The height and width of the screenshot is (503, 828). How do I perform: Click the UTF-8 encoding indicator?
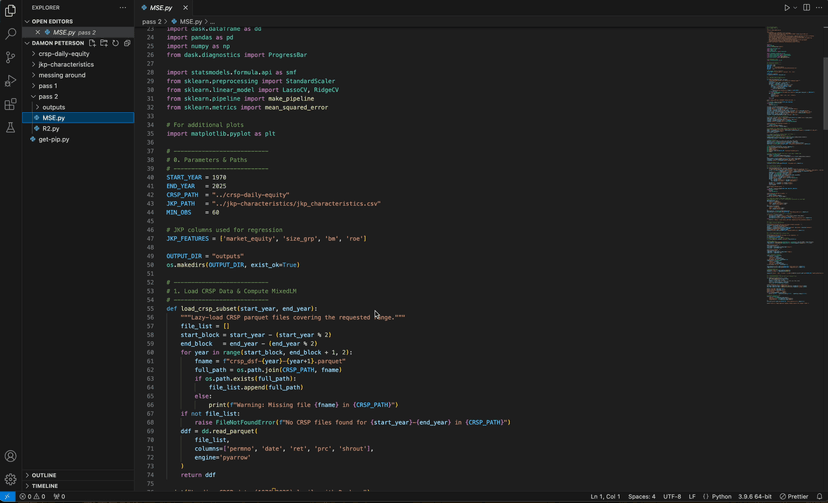(672, 496)
